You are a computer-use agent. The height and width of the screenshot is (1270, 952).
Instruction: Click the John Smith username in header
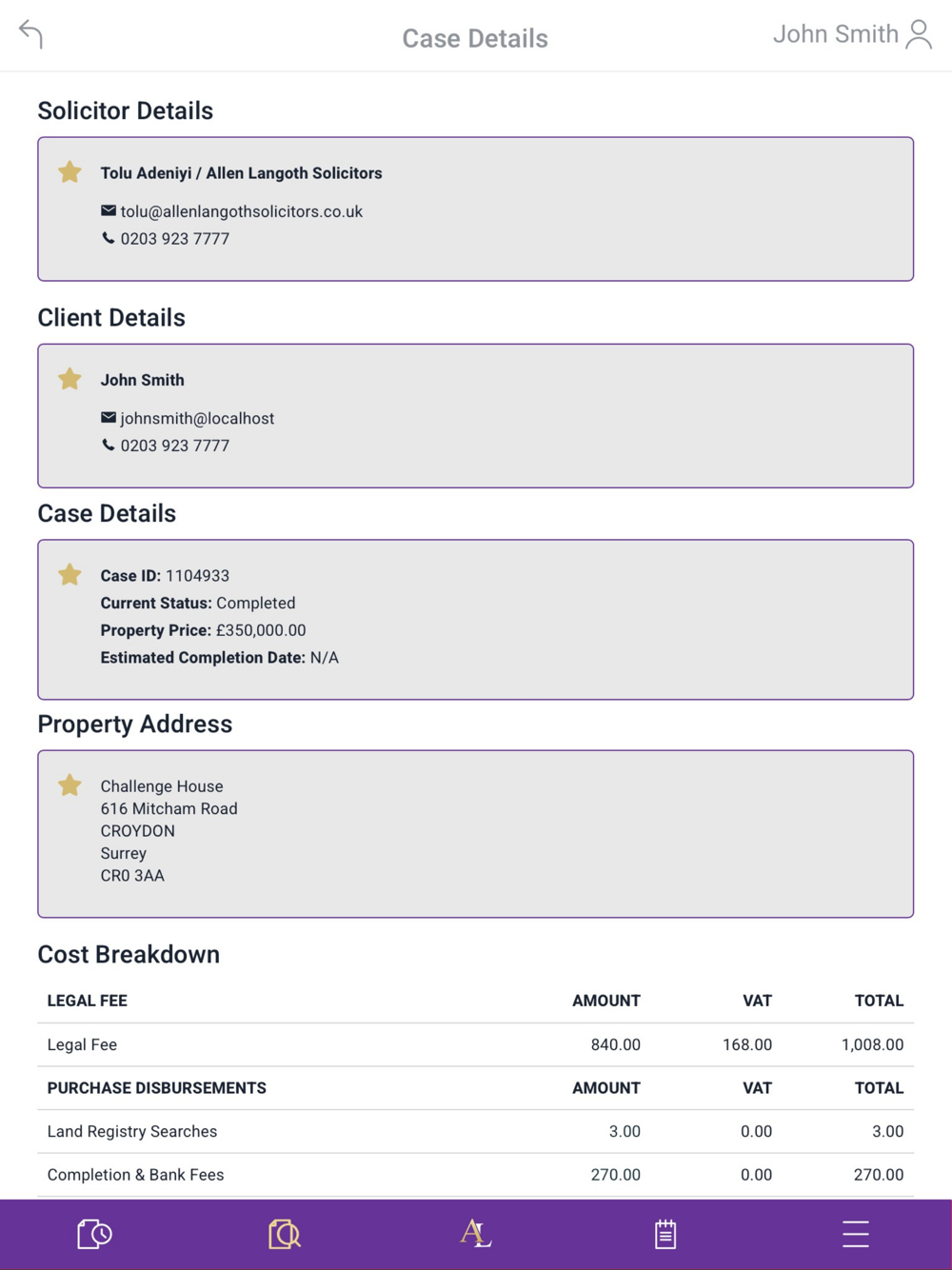835,34
